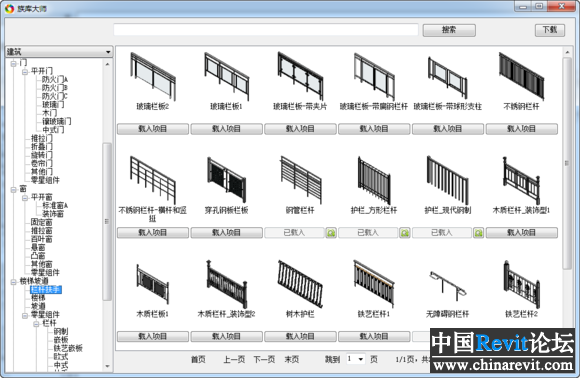This screenshot has width=580, height=378.
Task: Select the 铁艺栏杆2 thumbnail
Action: [522, 284]
